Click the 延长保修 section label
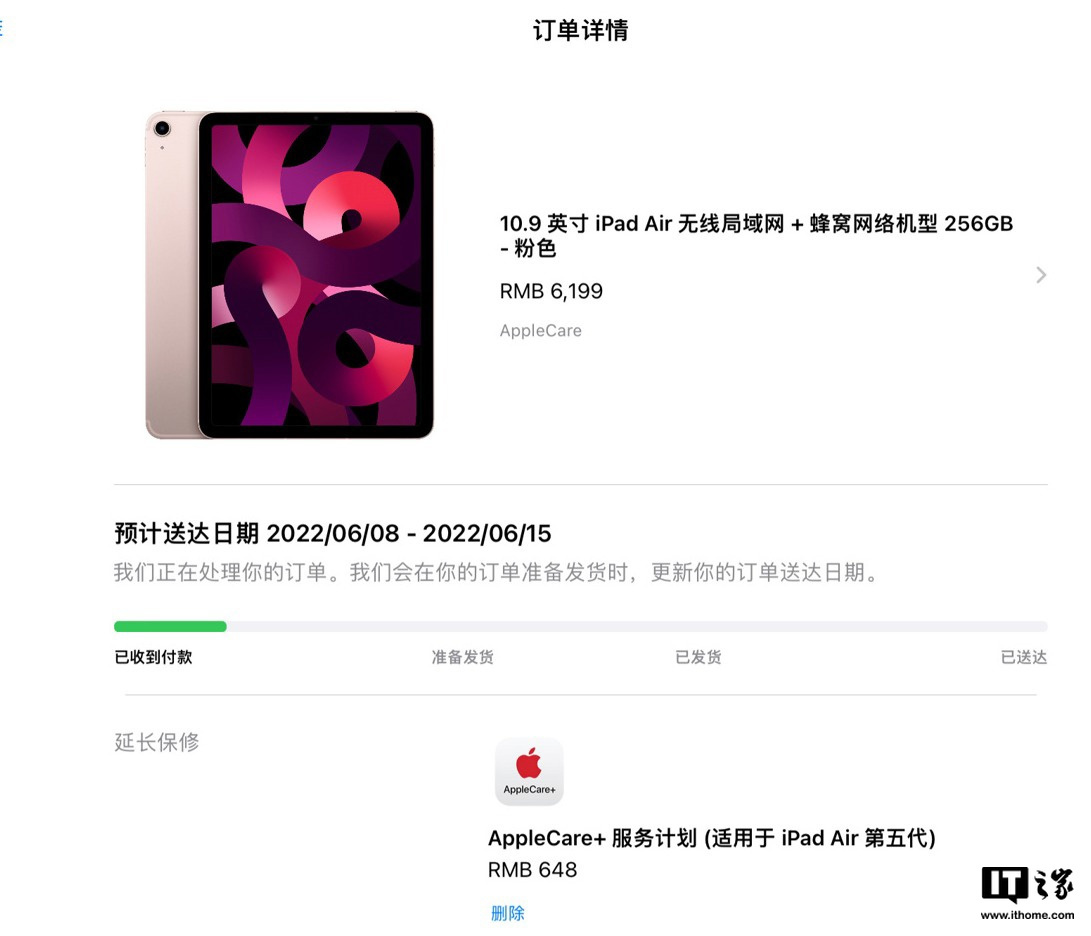The height and width of the screenshot is (936, 1091). click(x=157, y=742)
